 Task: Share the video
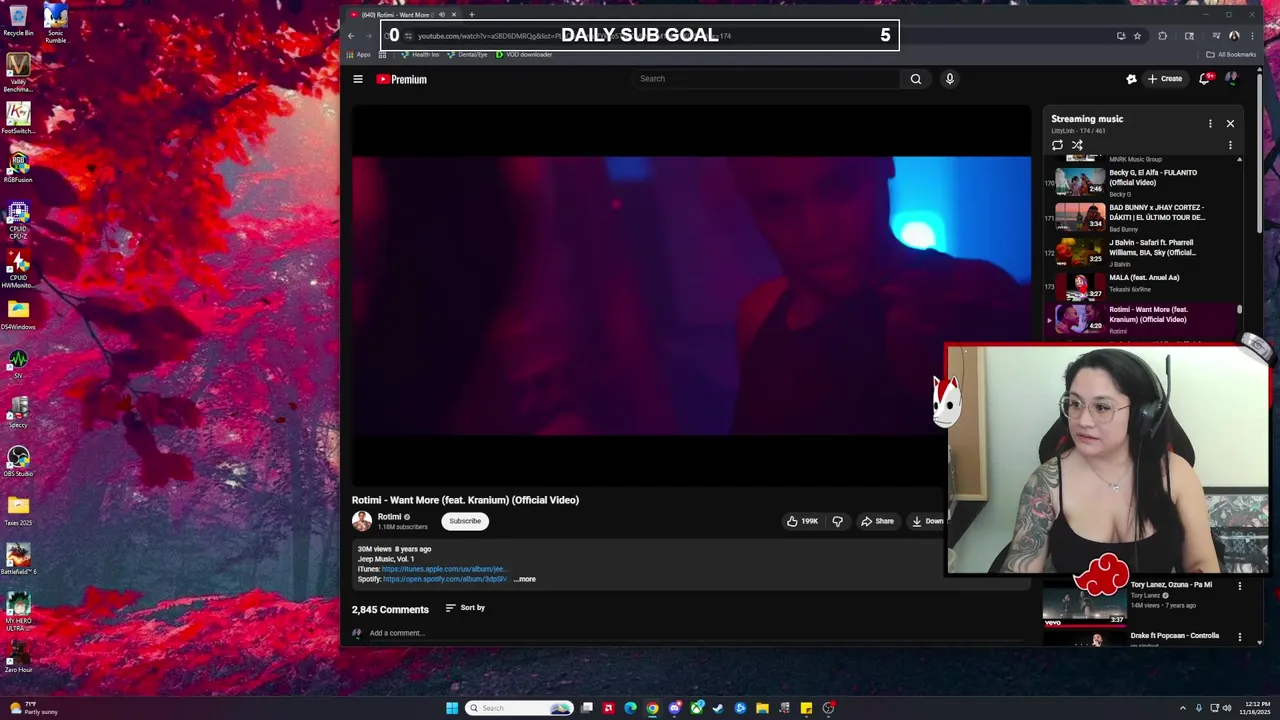coord(877,521)
